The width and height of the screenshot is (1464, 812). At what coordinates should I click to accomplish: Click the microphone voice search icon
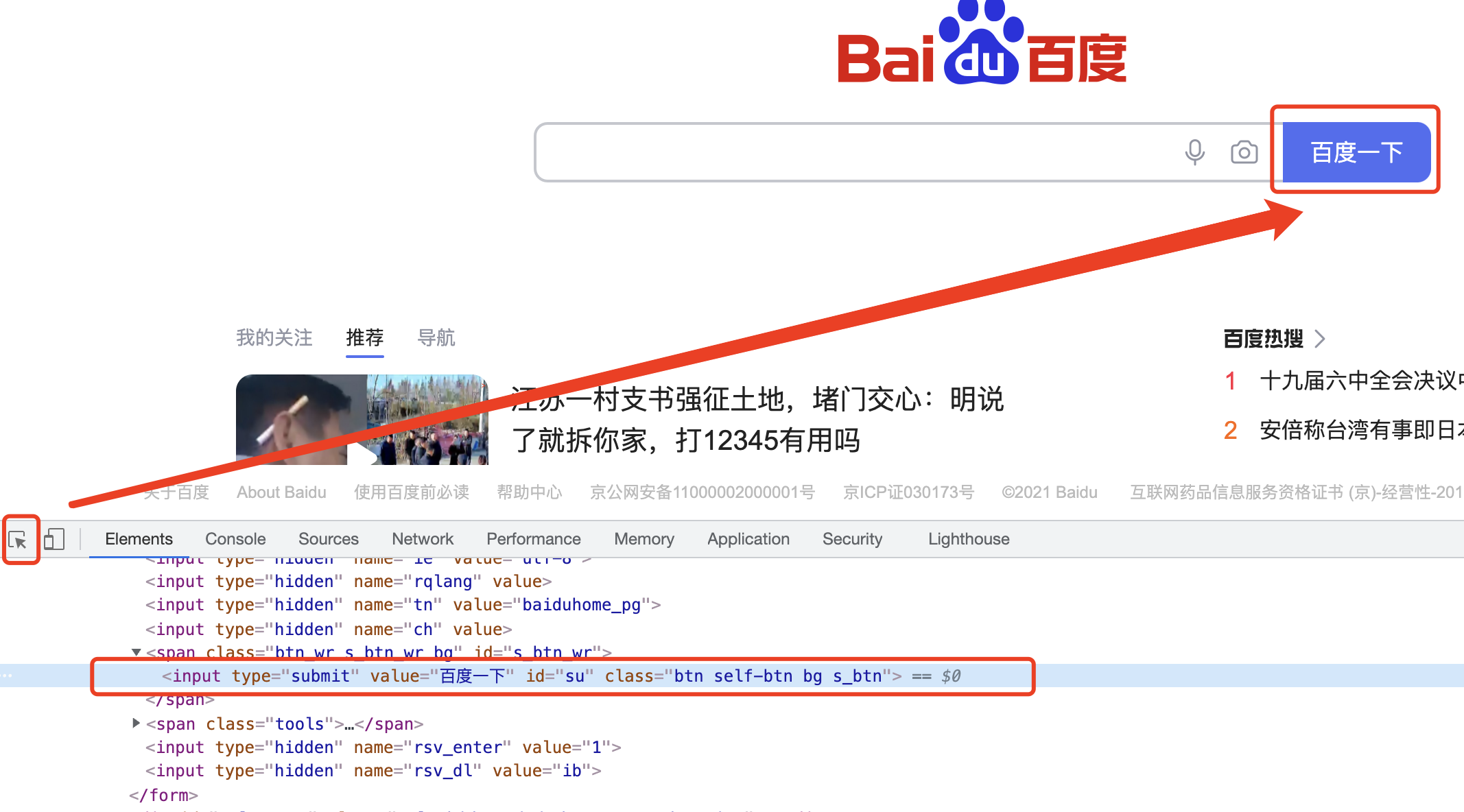(x=1194, y=152)
